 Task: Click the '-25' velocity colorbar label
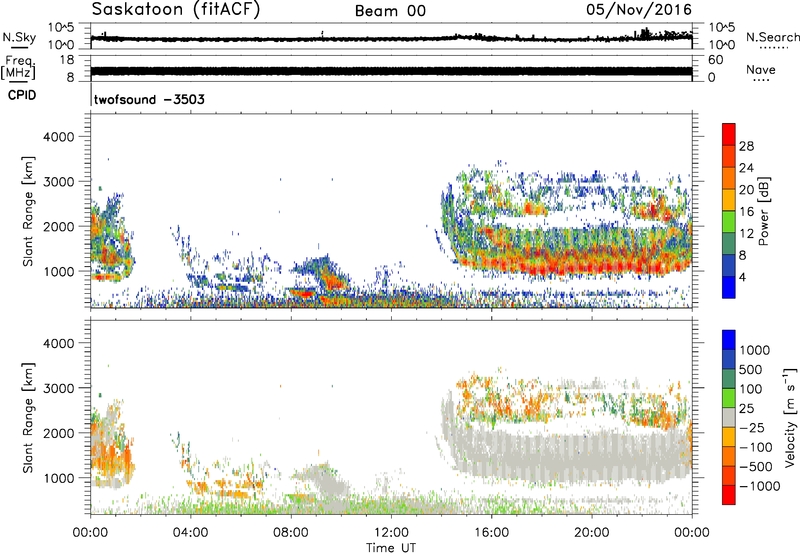[752, 428]
